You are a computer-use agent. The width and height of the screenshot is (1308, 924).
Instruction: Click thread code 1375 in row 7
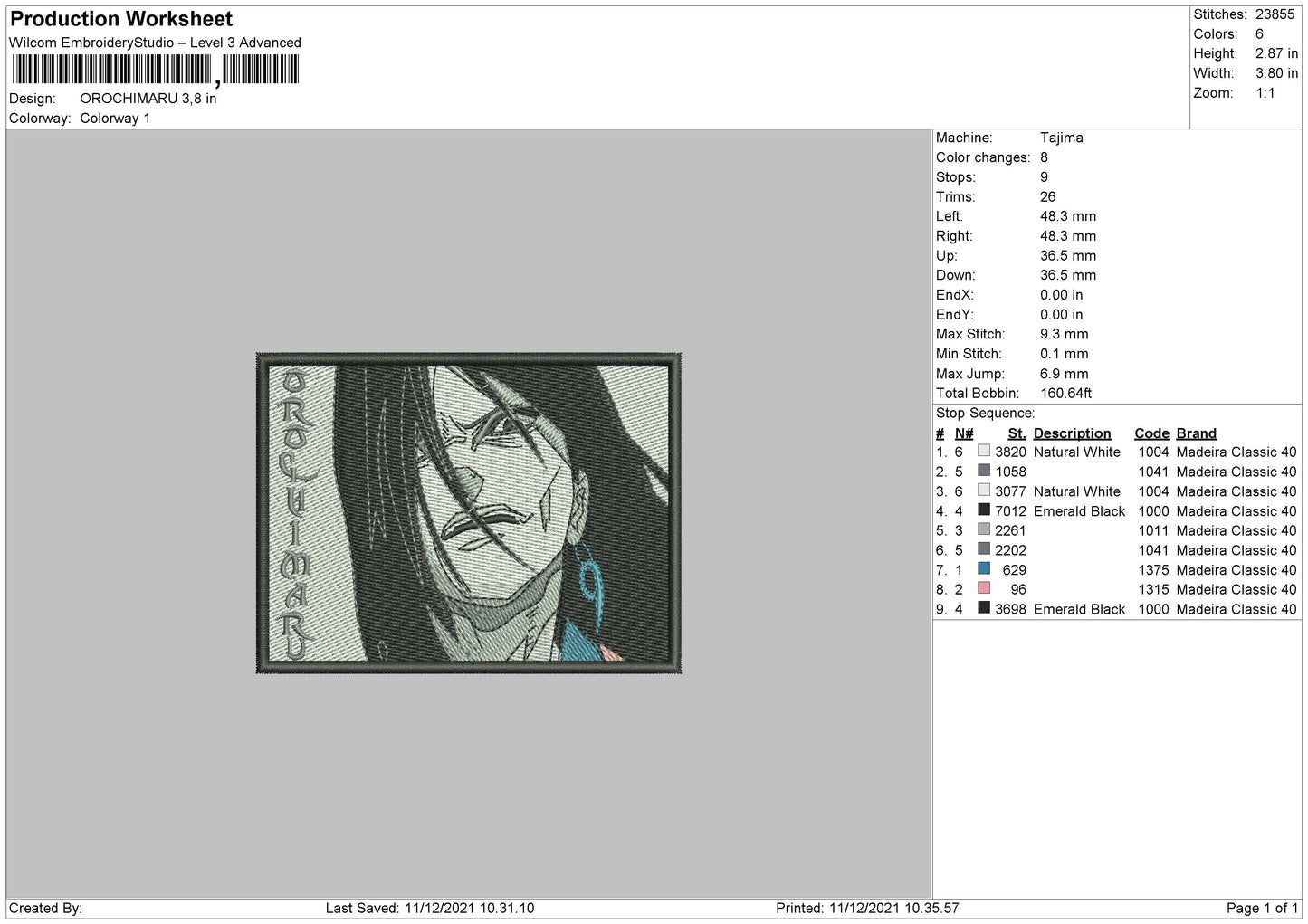point(1153,570)
